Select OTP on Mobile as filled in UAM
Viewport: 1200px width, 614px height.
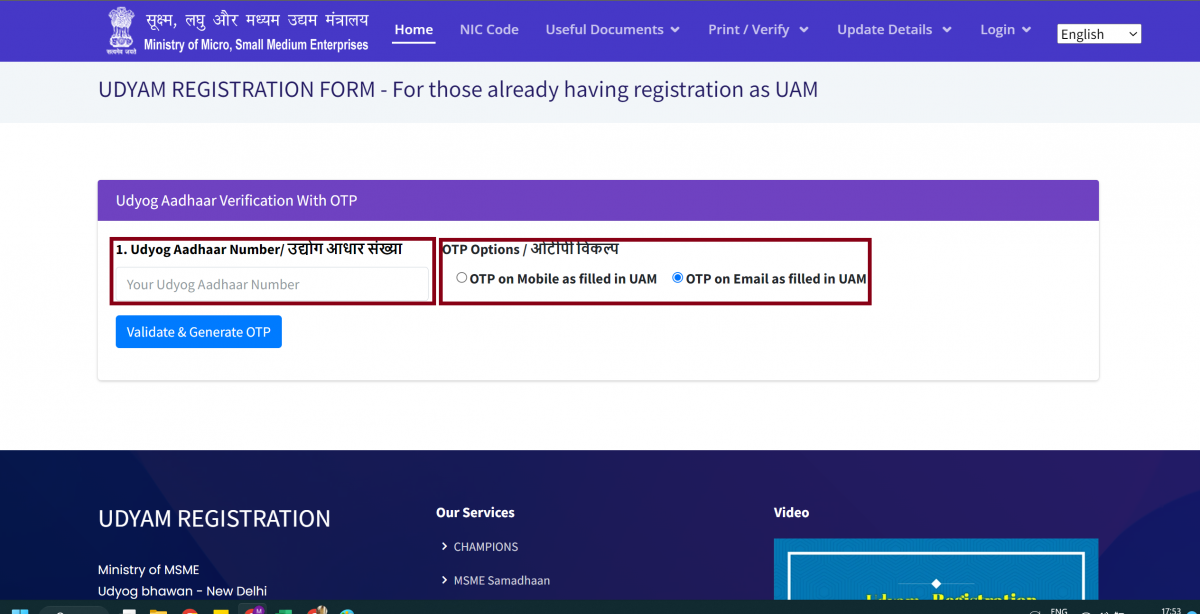(x=461, y=278)
